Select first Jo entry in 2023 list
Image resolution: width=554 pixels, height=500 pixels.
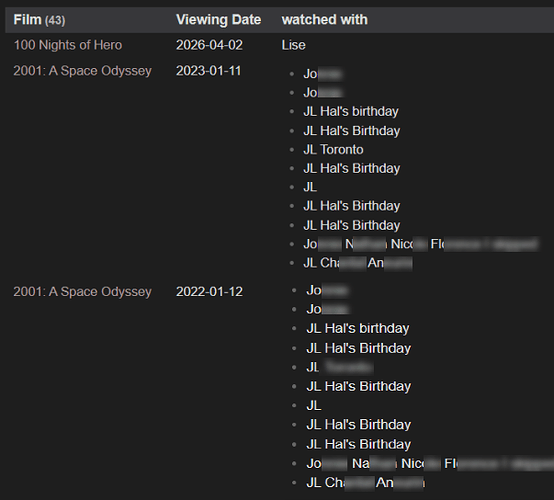323,74
